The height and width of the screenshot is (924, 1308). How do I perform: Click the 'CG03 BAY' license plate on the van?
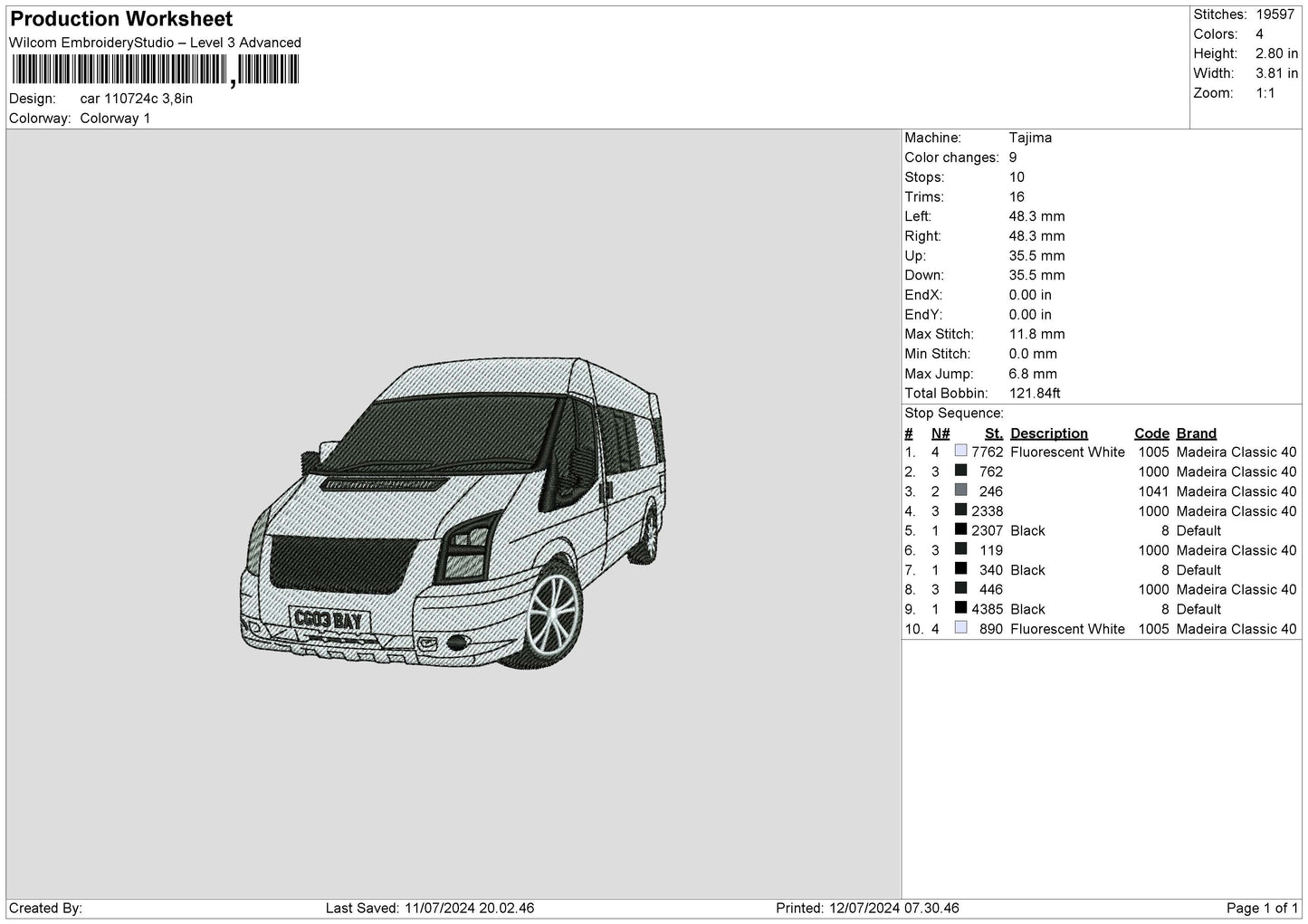pyautogui.click(x=329, y=620)
